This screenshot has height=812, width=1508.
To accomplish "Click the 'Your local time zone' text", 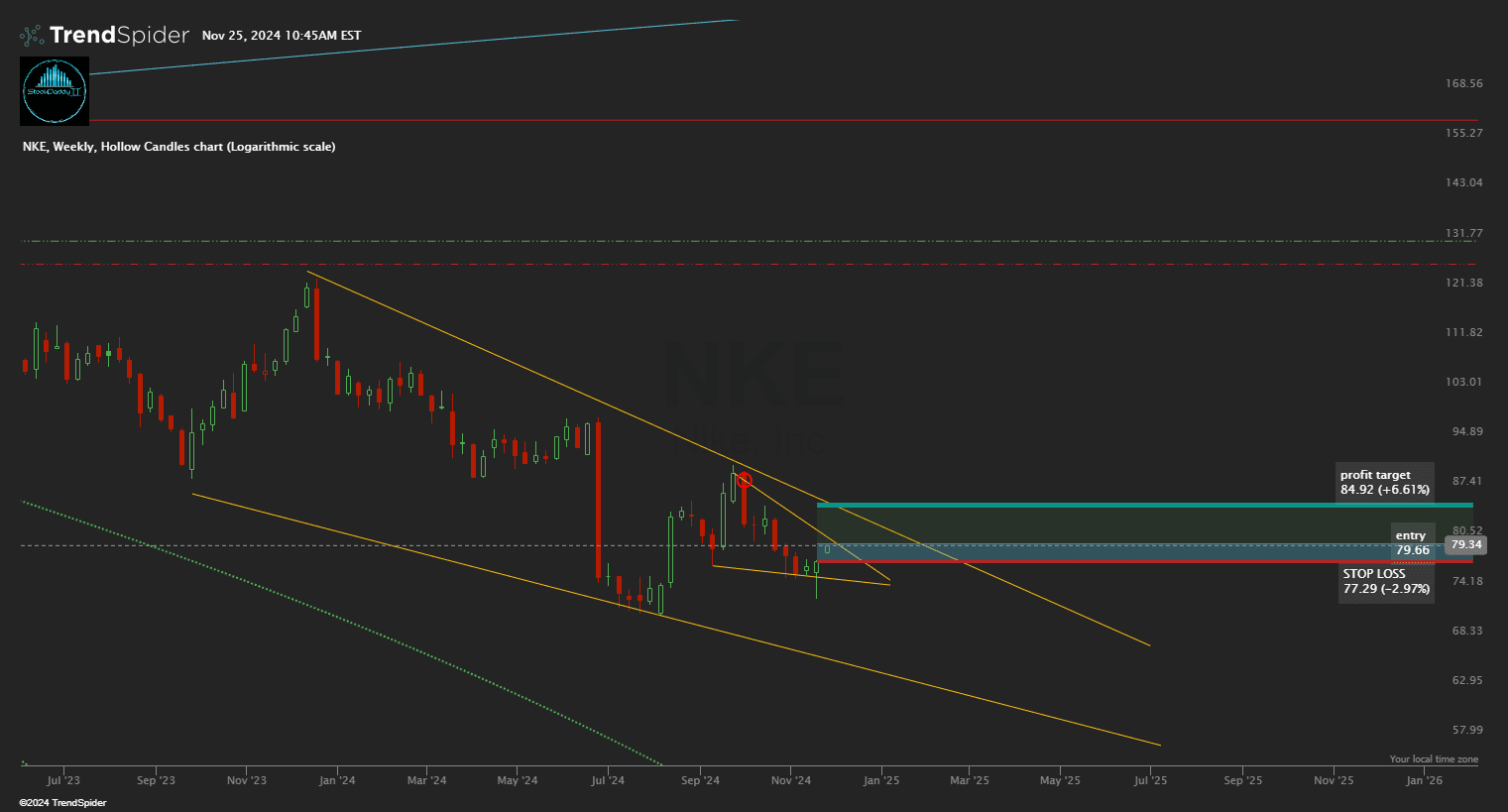I will point(1433,759).
